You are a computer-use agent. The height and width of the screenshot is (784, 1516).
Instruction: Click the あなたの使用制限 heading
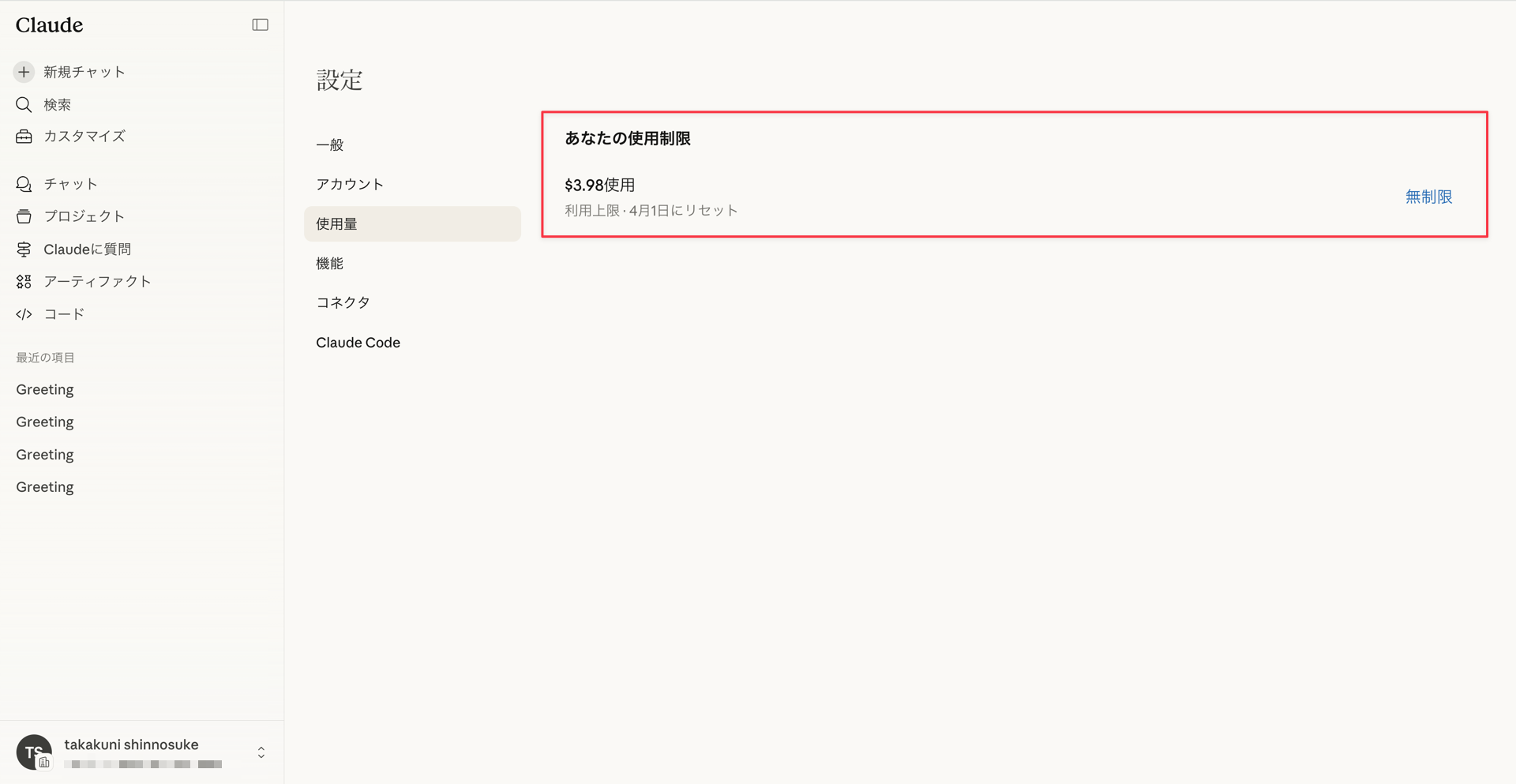628,139
